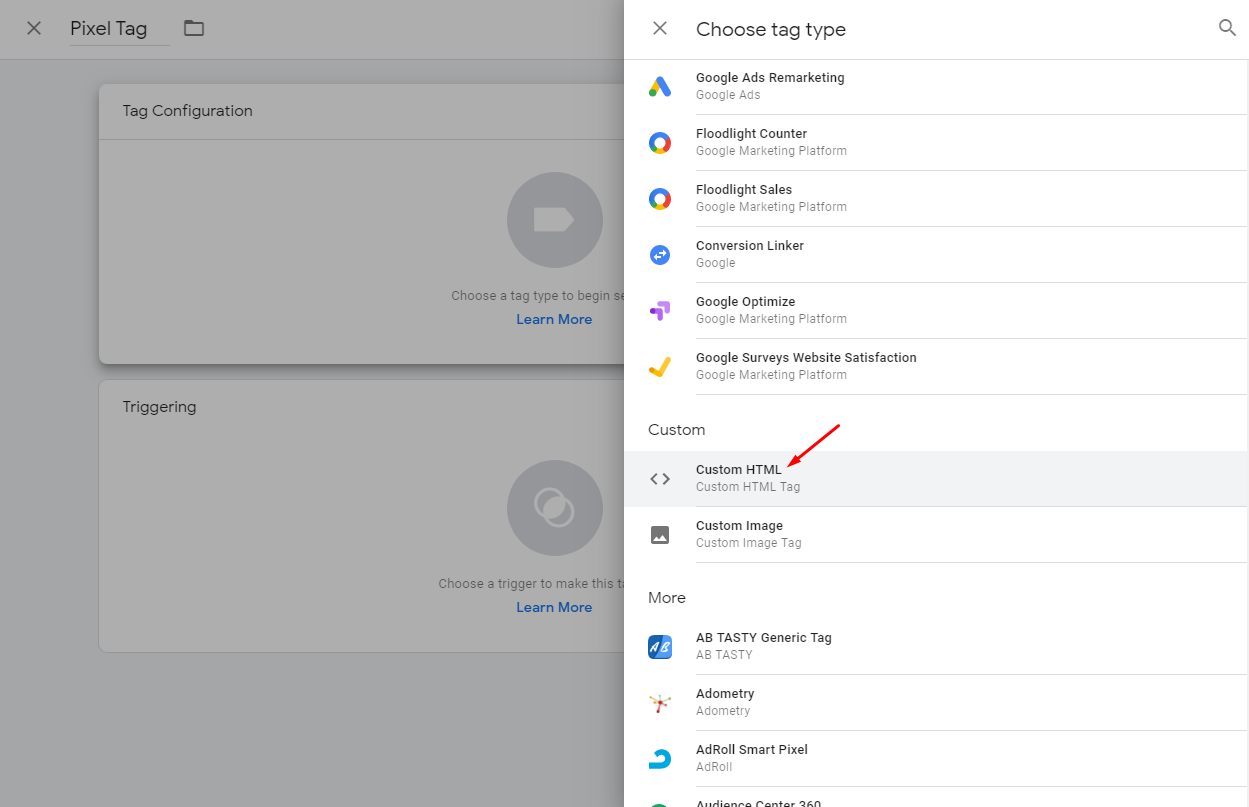Select the Custom HTML tag type

(936, 479)
